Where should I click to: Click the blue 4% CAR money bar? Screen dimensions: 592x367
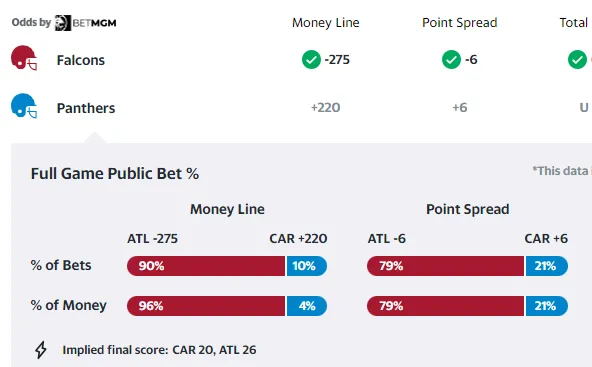pyautogui.click(x=307, y=306)
